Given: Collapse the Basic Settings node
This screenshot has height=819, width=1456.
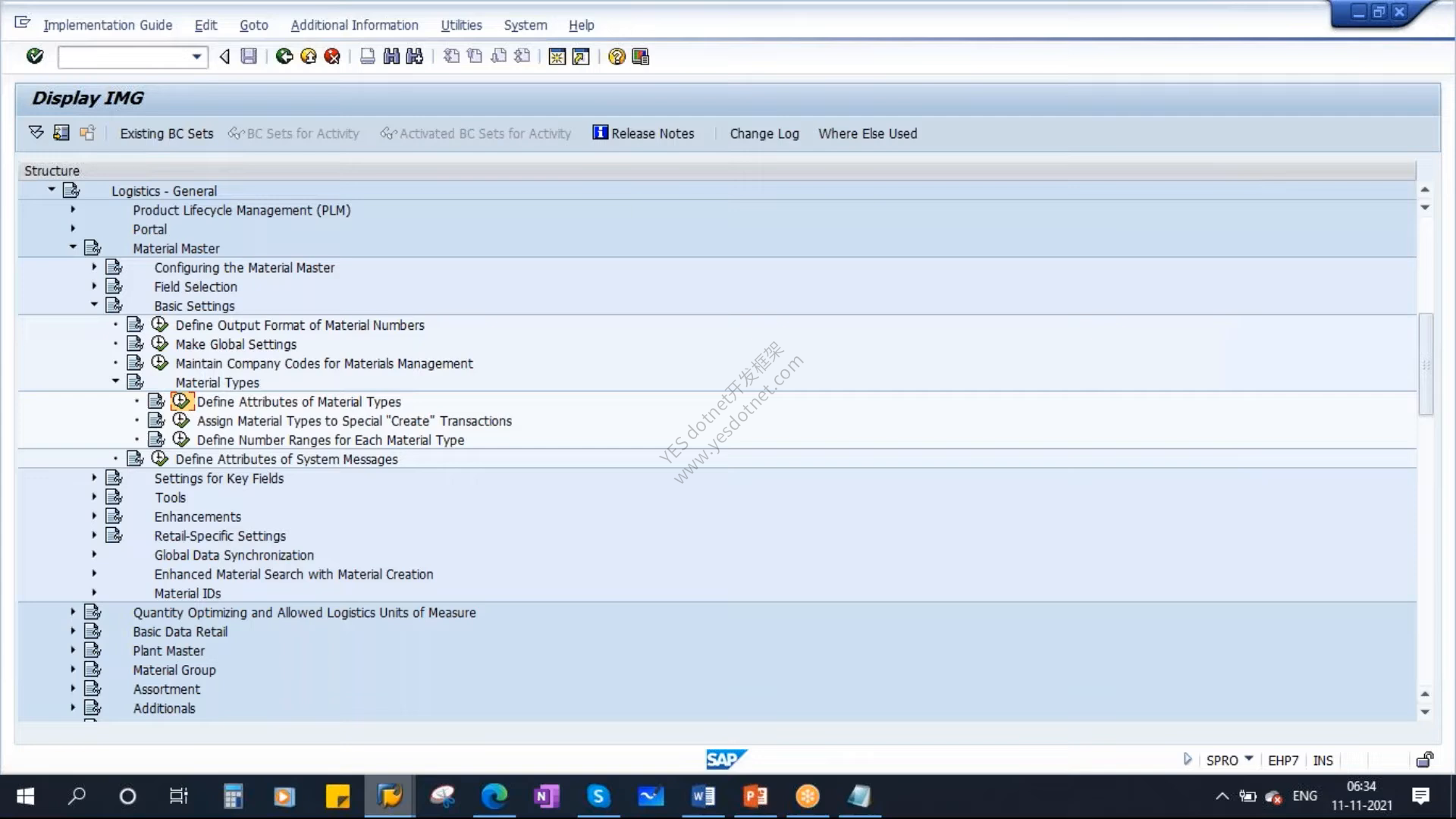Looking at the screenshot, I should [x=94, y=305].
